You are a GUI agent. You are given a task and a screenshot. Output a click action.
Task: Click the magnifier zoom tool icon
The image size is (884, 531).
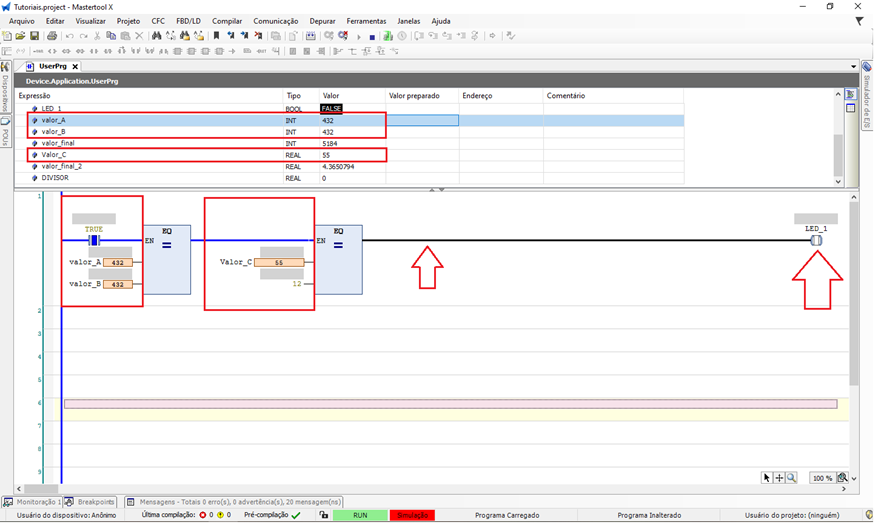pyautogui.click(x=791, y=478)
